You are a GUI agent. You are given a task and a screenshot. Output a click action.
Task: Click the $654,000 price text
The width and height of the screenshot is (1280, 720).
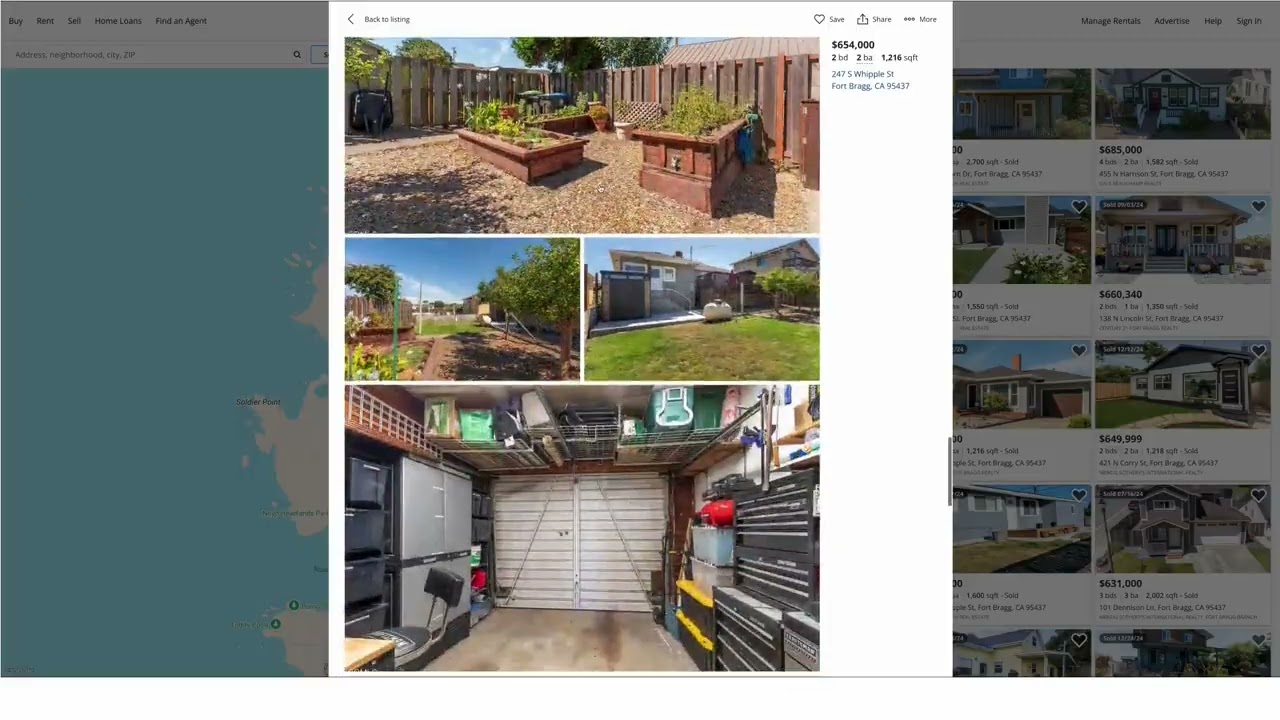pyautogui.click(x=853, y=45)
